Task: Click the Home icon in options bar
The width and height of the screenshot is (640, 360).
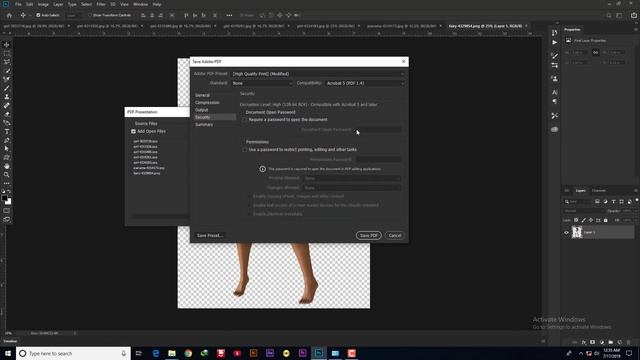Action: tap(9, 15)
